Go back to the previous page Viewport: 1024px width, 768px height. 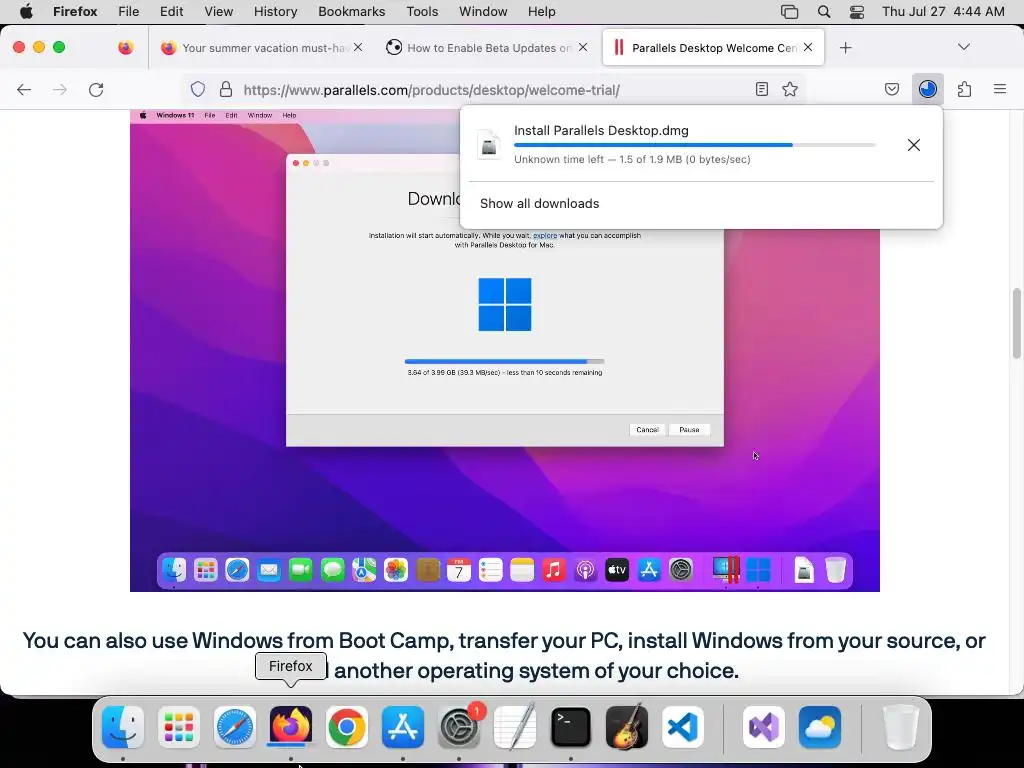[24, 89]
